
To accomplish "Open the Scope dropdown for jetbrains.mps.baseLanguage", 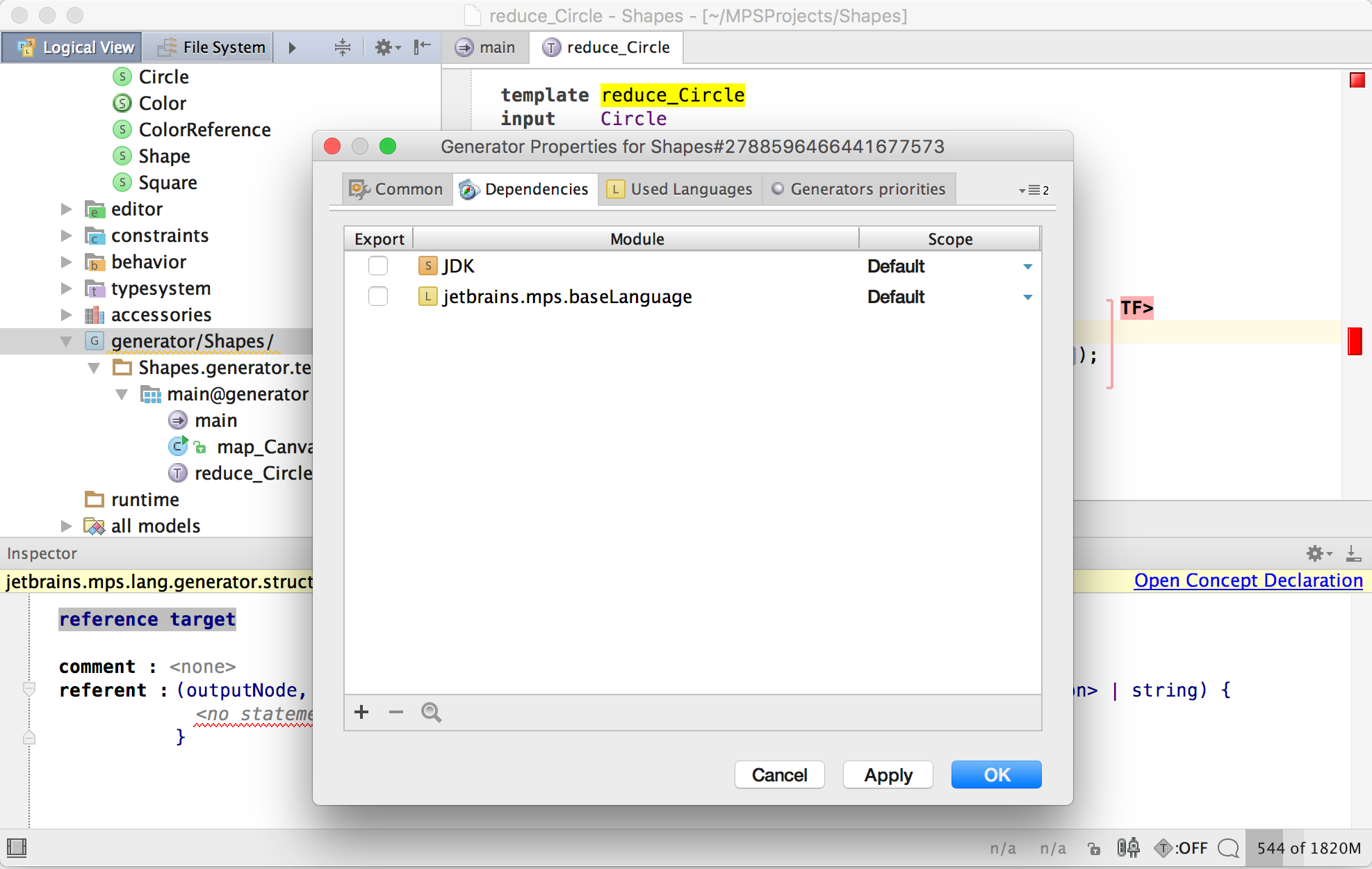I will 1027,298.
